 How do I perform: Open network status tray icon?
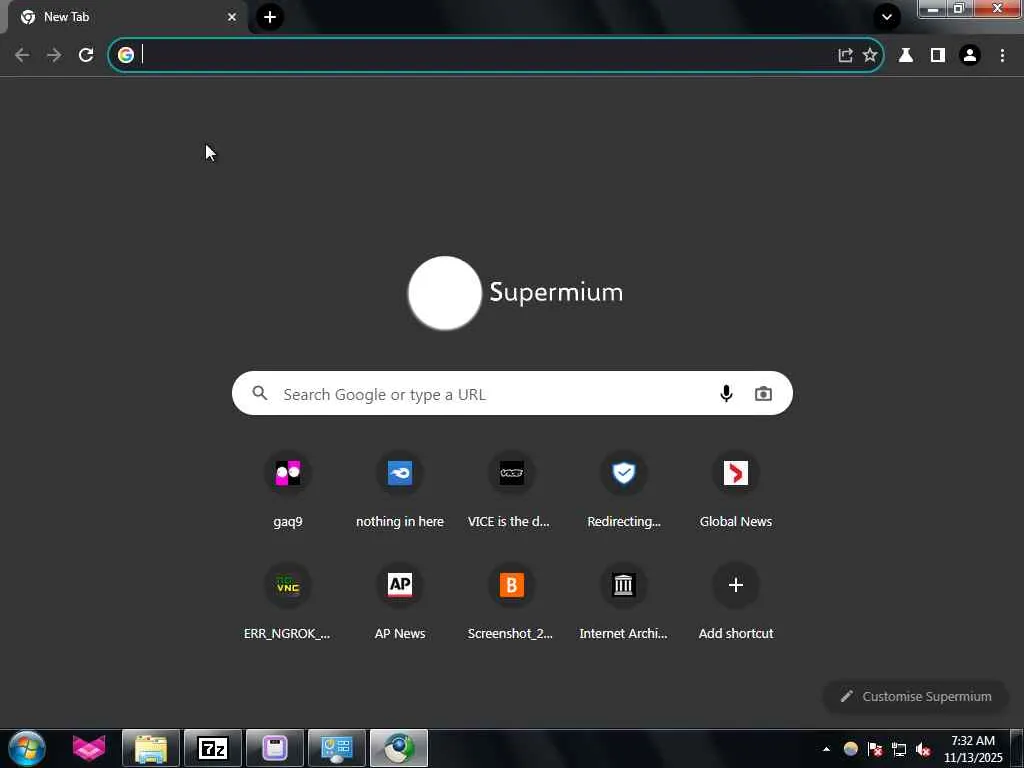(x=899, y=749)
